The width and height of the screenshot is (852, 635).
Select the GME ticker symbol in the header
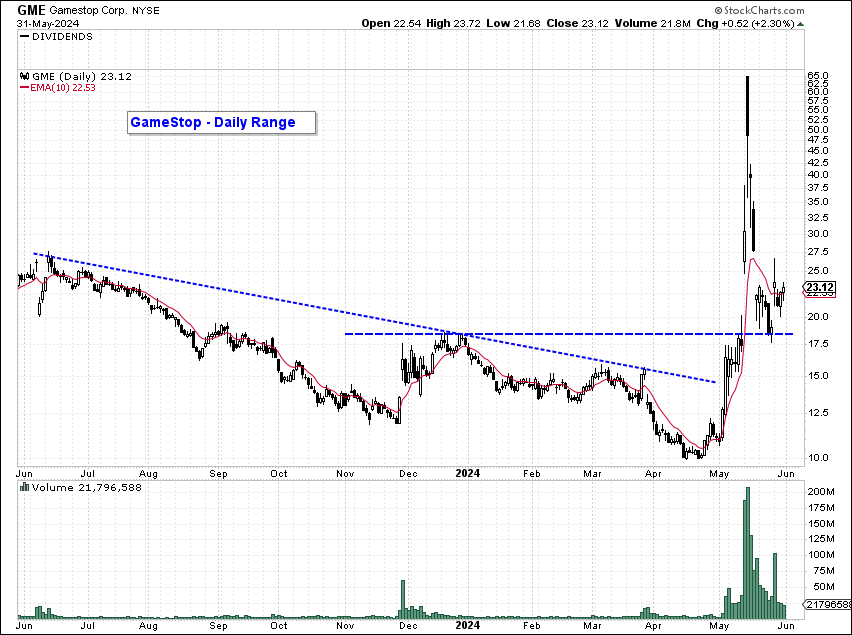[x=32, y=10]
